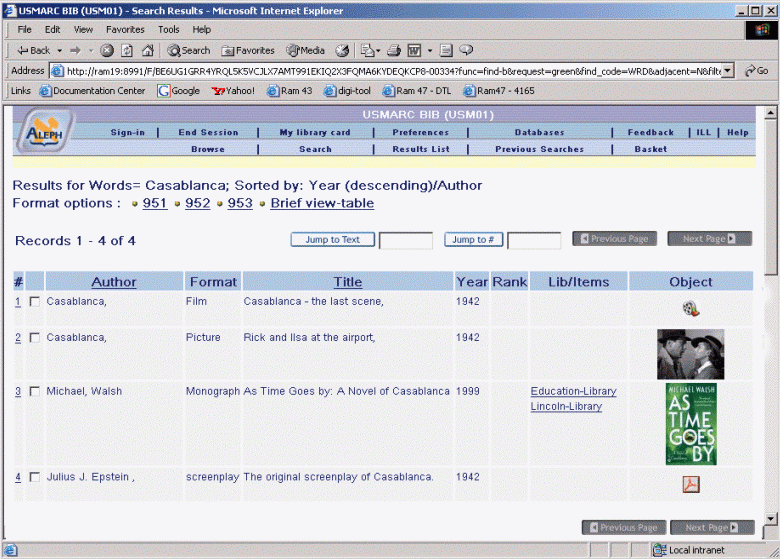Click the Refresh page toolbar icon
This screenshot has height=559, width=780.
(x=127, y=50)
